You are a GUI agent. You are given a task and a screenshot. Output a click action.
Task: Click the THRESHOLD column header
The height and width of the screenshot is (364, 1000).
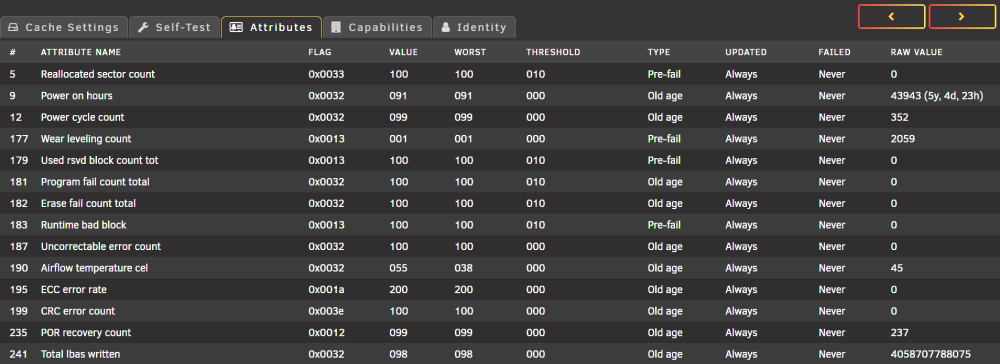pyautogui.click(x=553, y=52)
